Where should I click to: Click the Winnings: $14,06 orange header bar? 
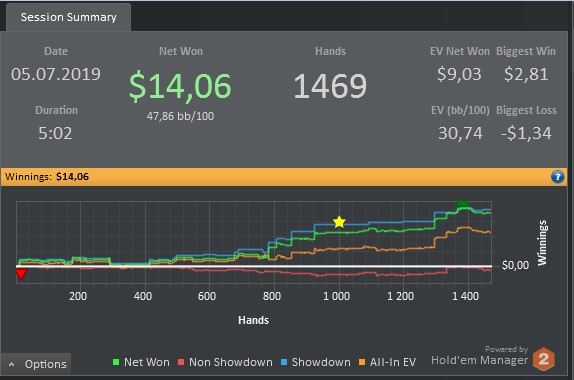coord(284,177)
